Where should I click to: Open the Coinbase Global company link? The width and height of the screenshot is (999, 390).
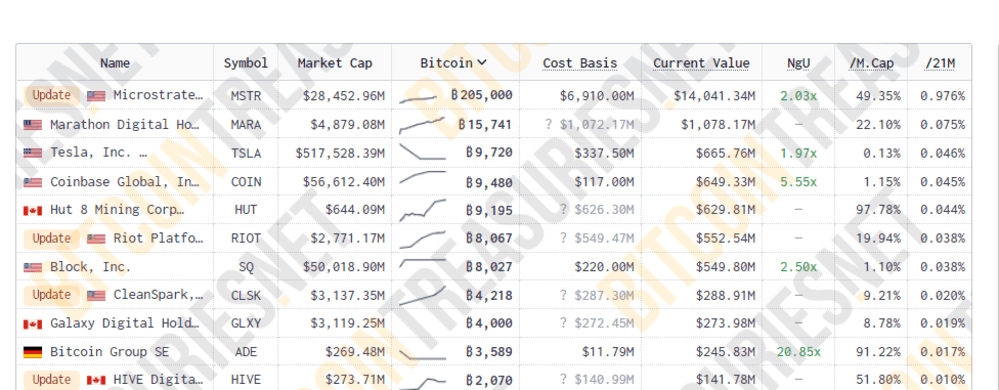[125, 182]
